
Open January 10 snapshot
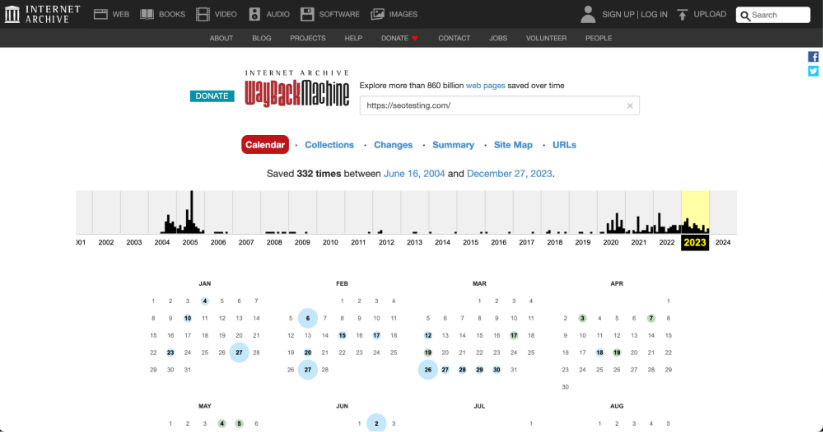click(187, 318)
